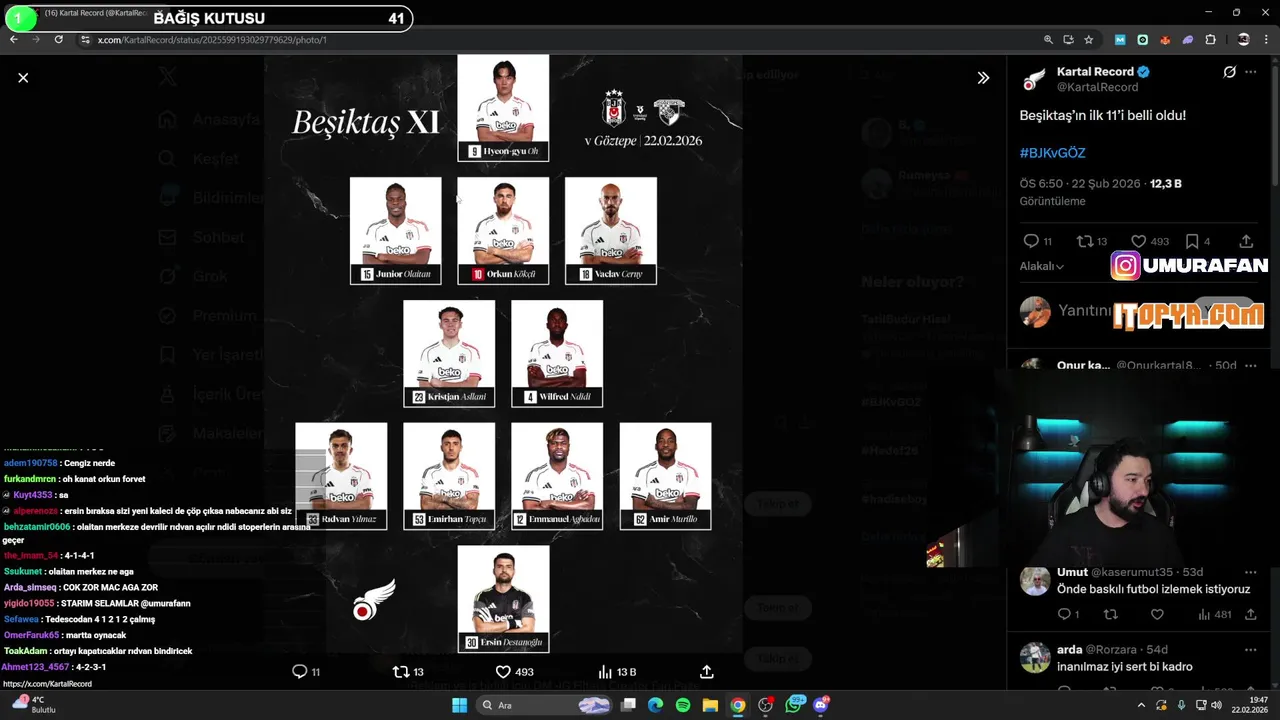This screenshot has height=720, width=1280.
Task: Reload the page with refresh button
Action: [58, 39]
